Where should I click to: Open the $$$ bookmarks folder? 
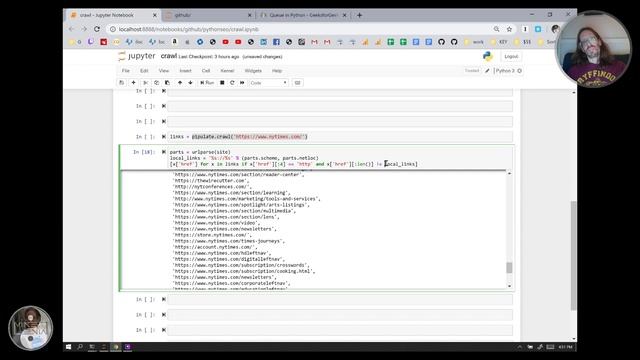click(x=523, y=42)
